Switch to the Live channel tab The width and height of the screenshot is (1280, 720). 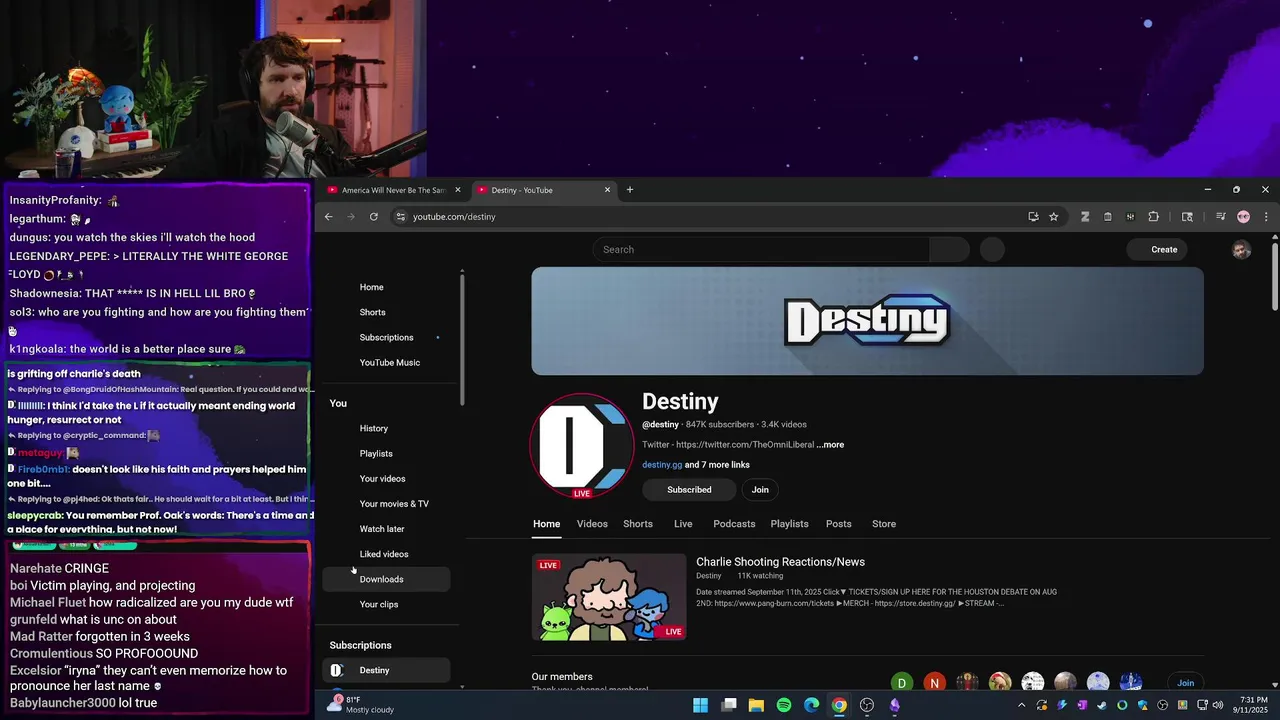[683, 524]
